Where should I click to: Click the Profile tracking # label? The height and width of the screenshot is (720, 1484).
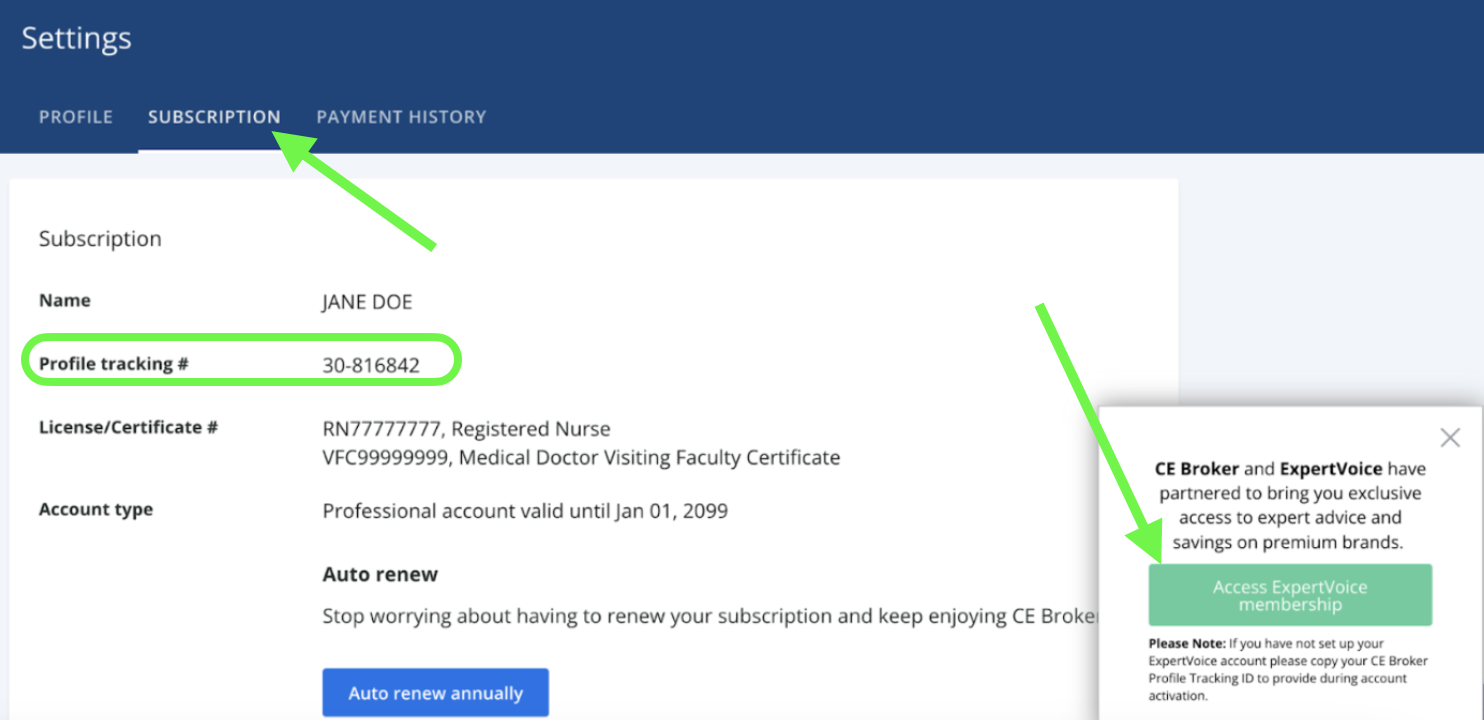(x=114, y=364)
